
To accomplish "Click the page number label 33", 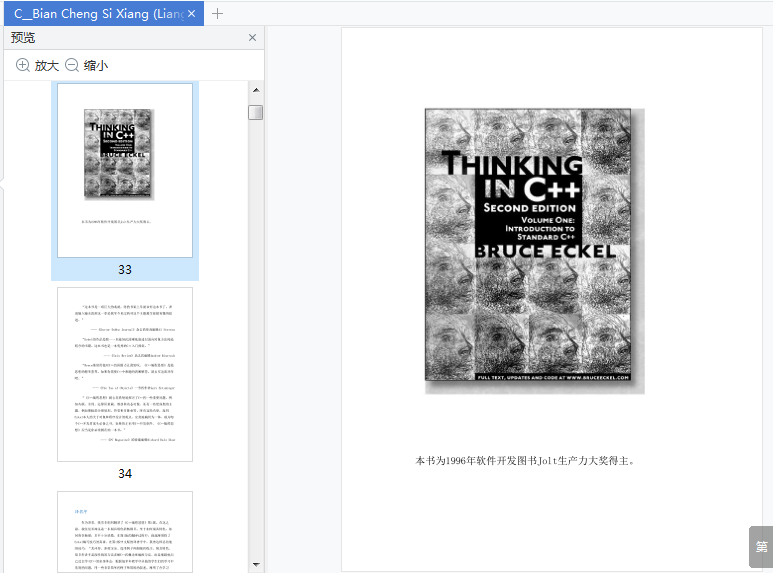I will pyautogui.click(x=125, y=270).
